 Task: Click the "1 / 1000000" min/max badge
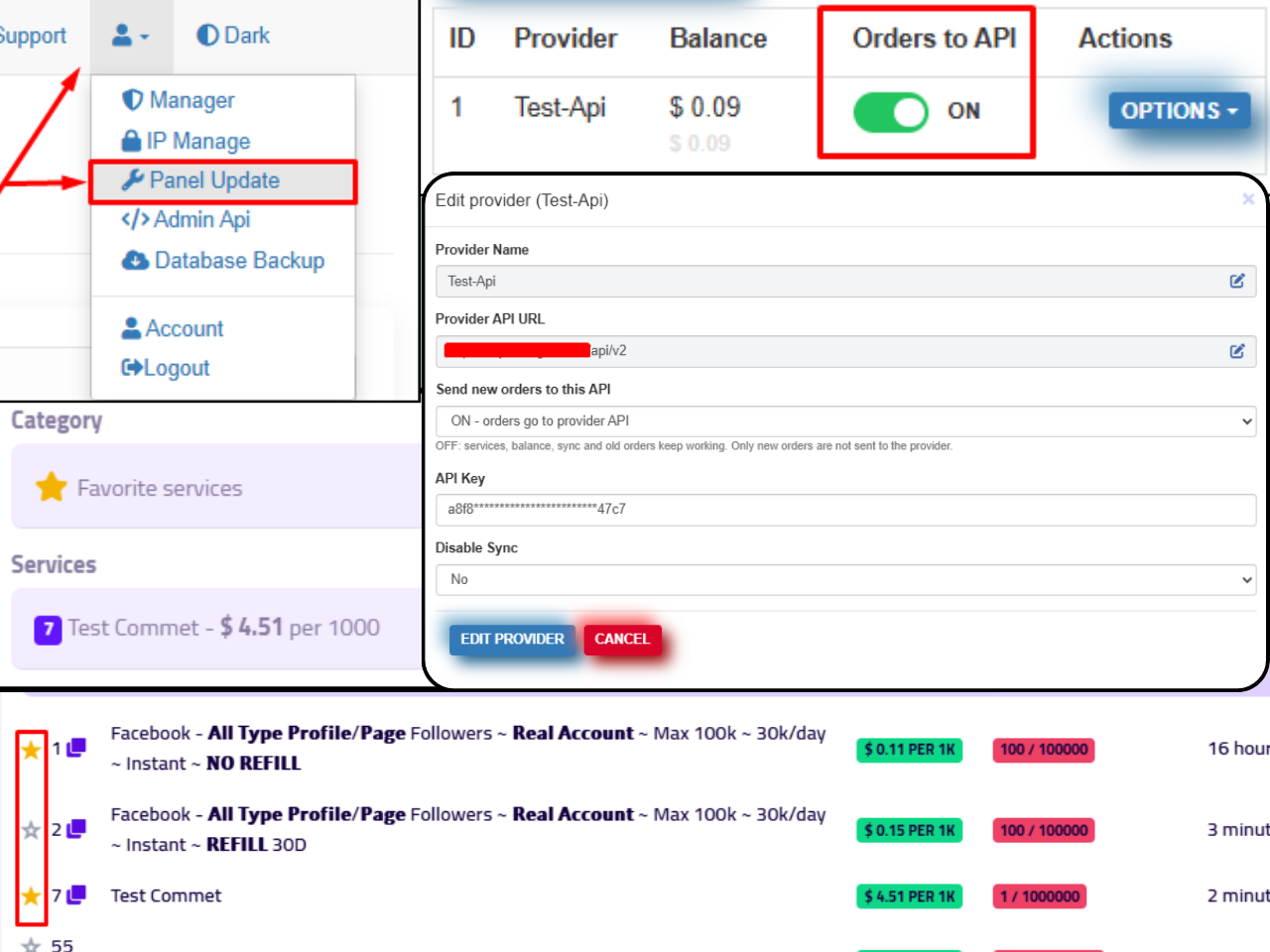(1040, 896)
